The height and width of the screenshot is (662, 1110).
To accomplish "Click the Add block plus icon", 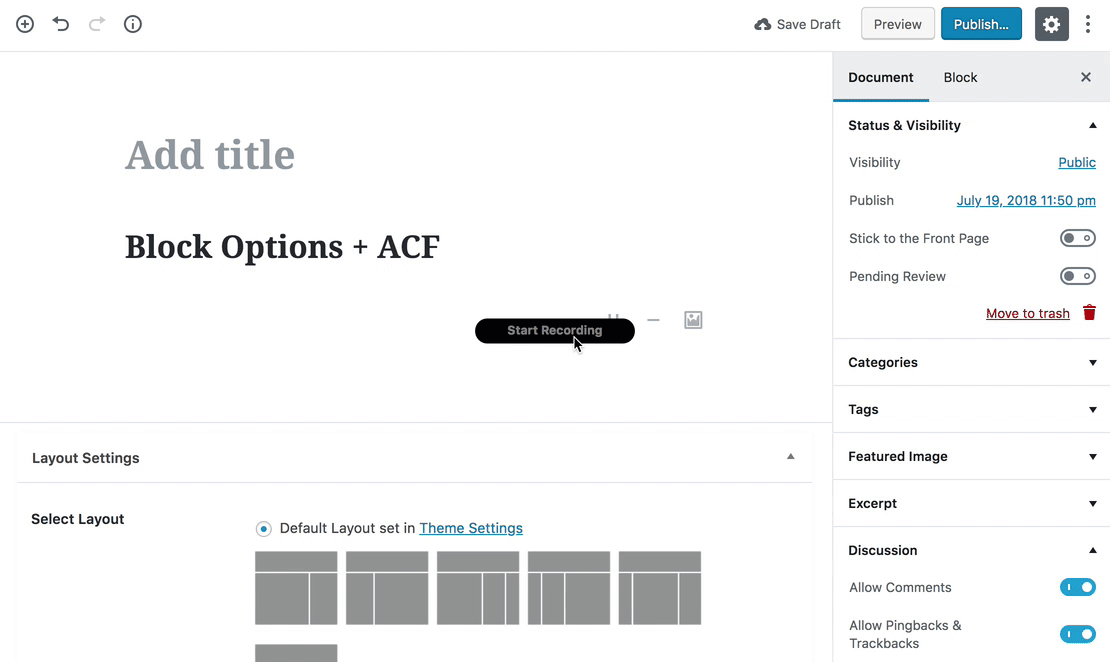I will click(25, 24).
